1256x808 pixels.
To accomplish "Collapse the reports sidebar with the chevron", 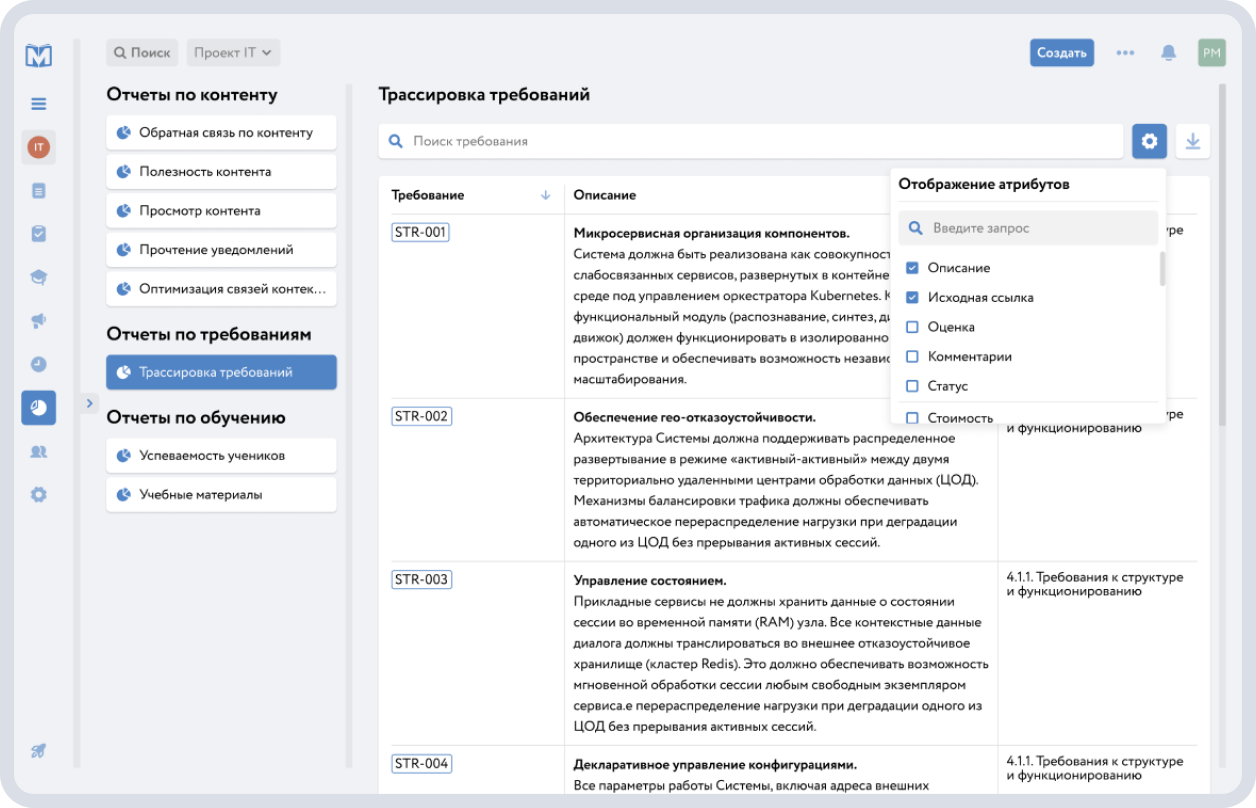I will (x=89, y=403).
